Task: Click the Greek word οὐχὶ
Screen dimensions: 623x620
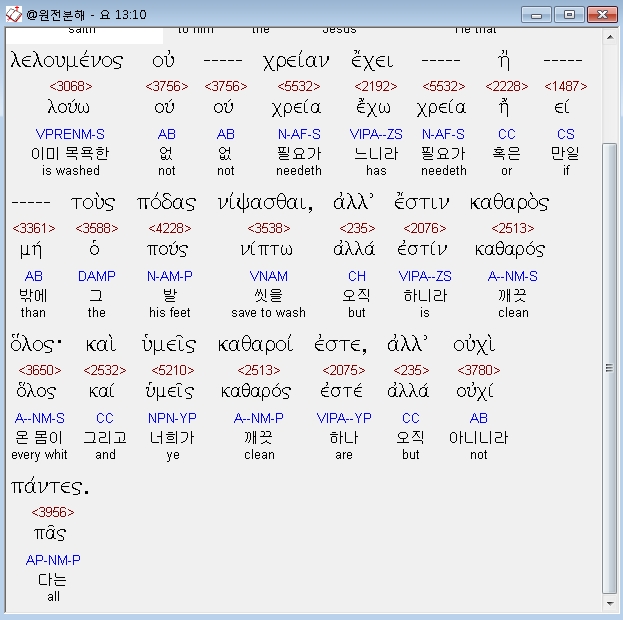Action: (474, 345)
